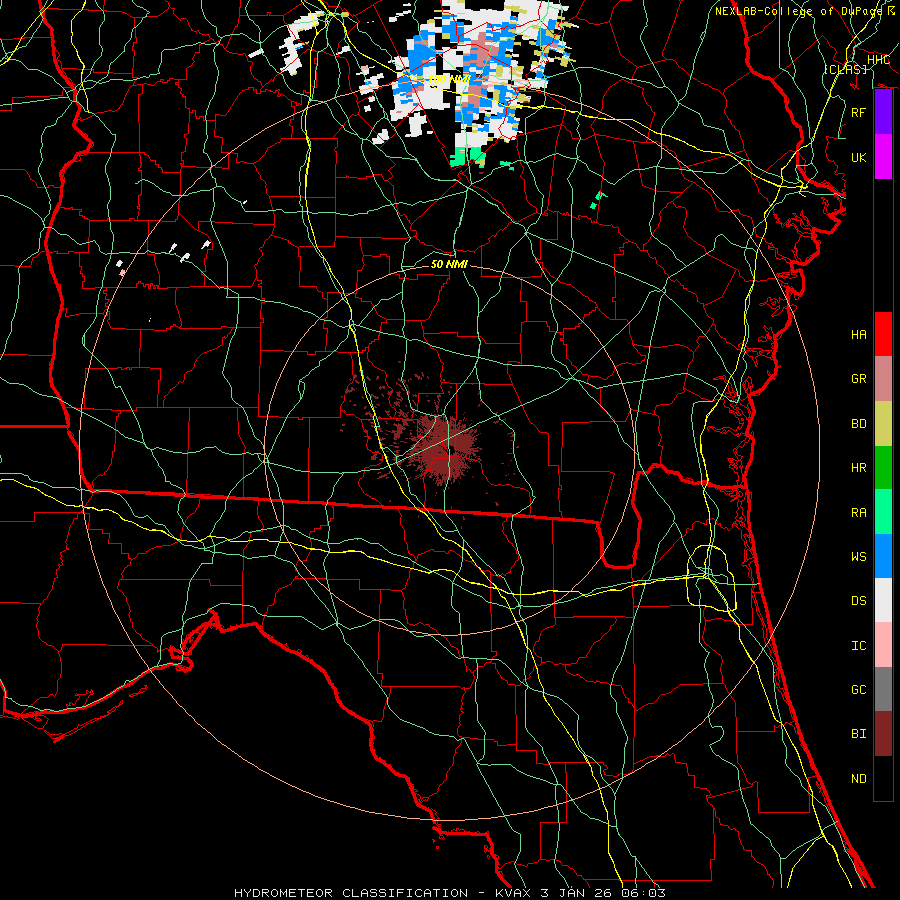The height and width of the screenshot is (900, 900).
Task: Select the white DS legend swatch
Action: pos(883,600)
